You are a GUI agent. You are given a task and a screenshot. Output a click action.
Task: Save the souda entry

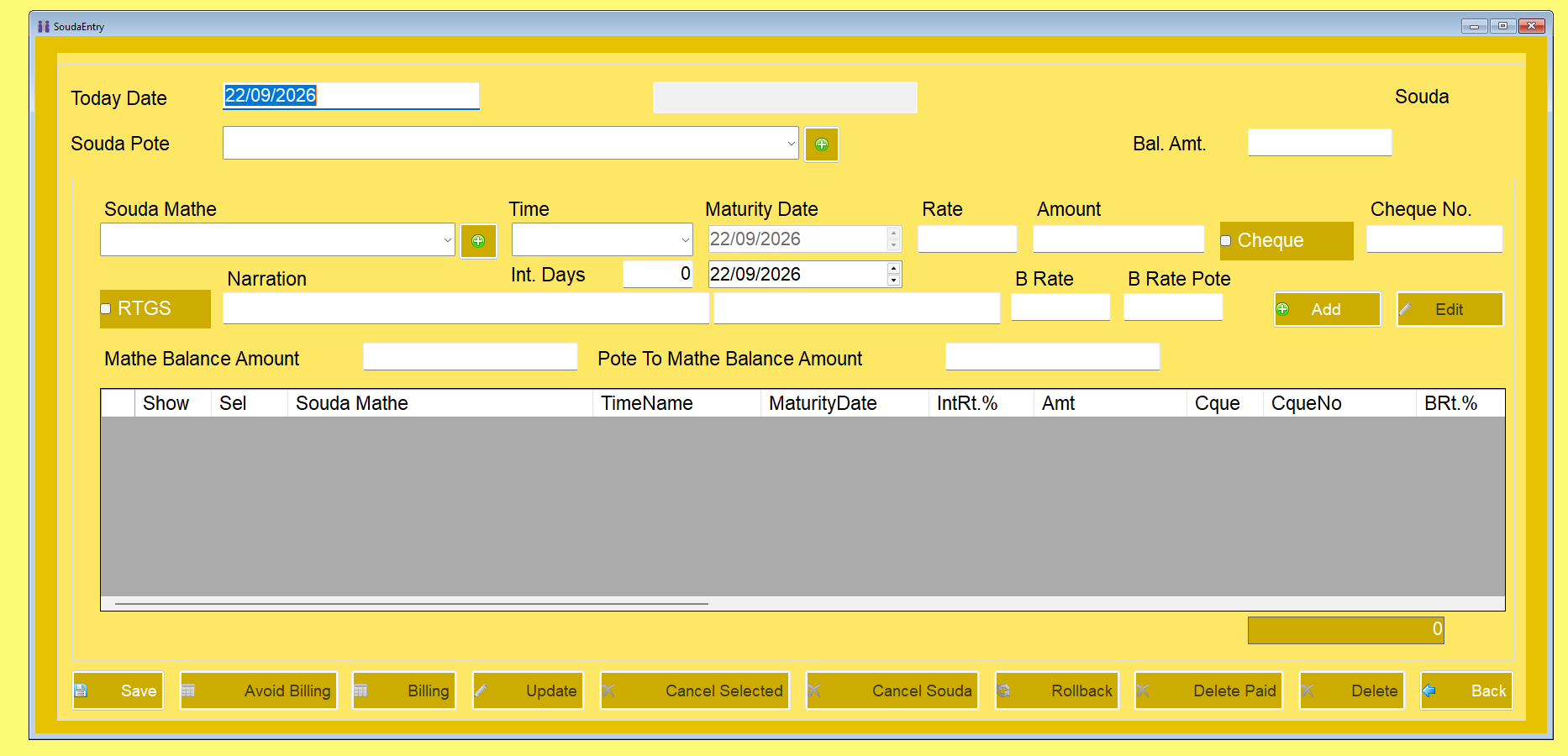pyautogui.click(x=118, y=690)
